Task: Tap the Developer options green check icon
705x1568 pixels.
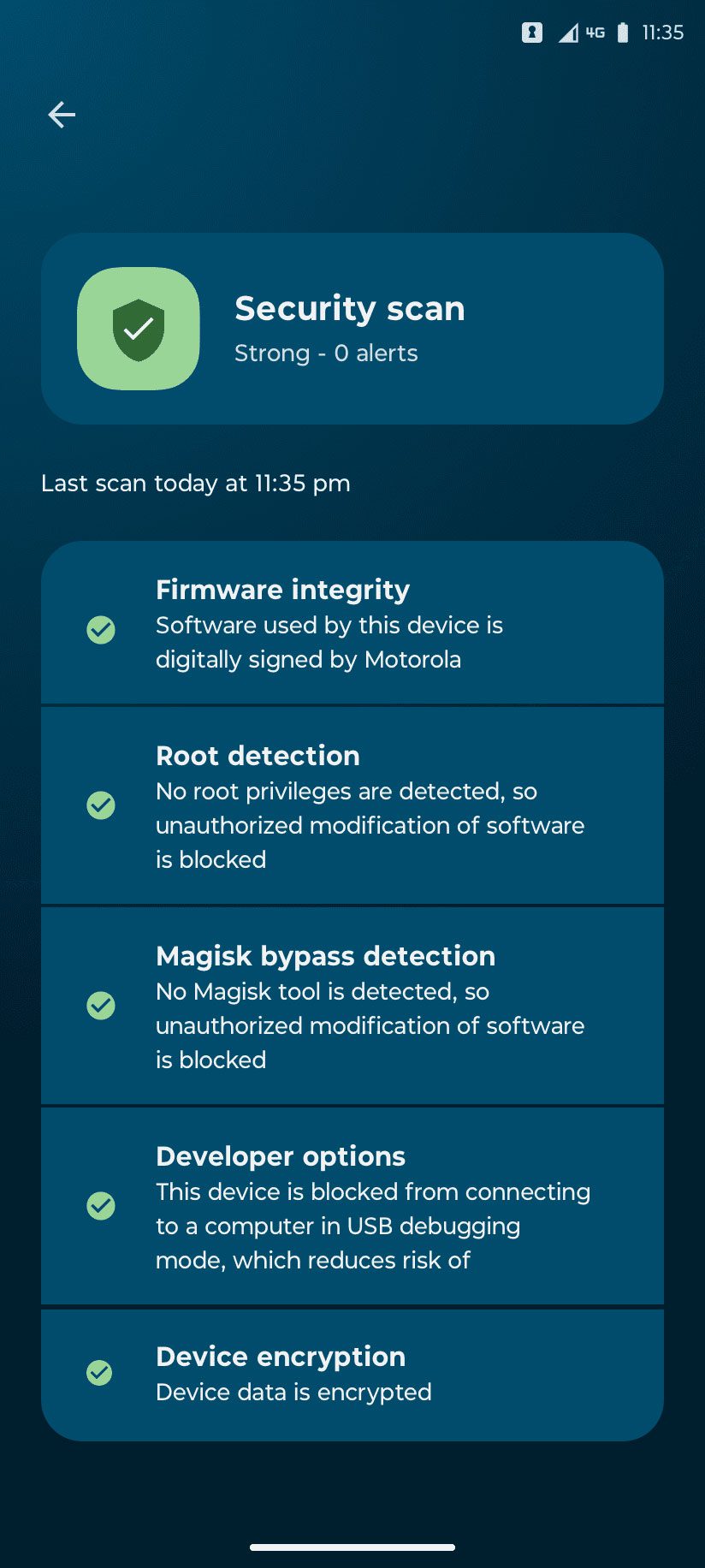Action: tap(101, 1206)
